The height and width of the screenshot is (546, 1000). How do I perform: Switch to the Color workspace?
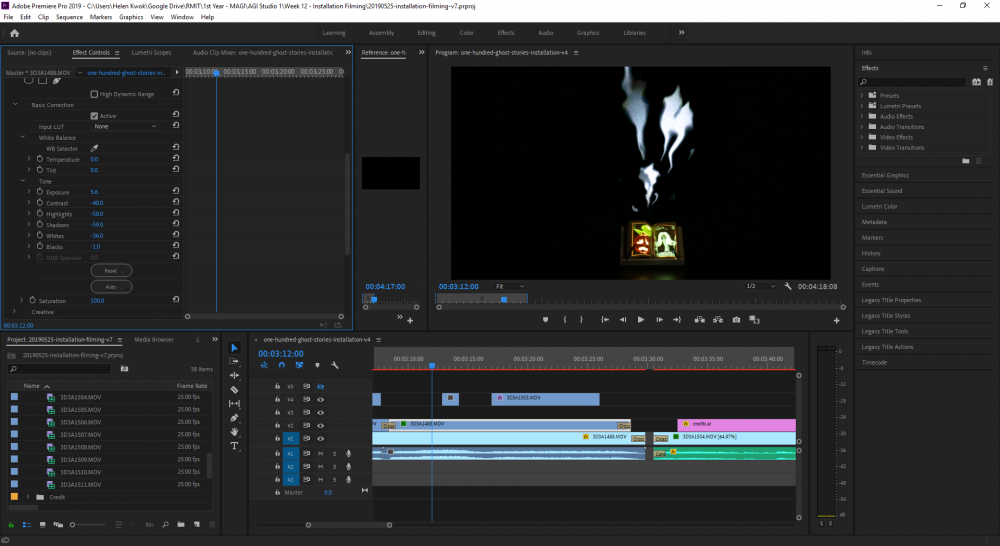(x=467, y=33)
